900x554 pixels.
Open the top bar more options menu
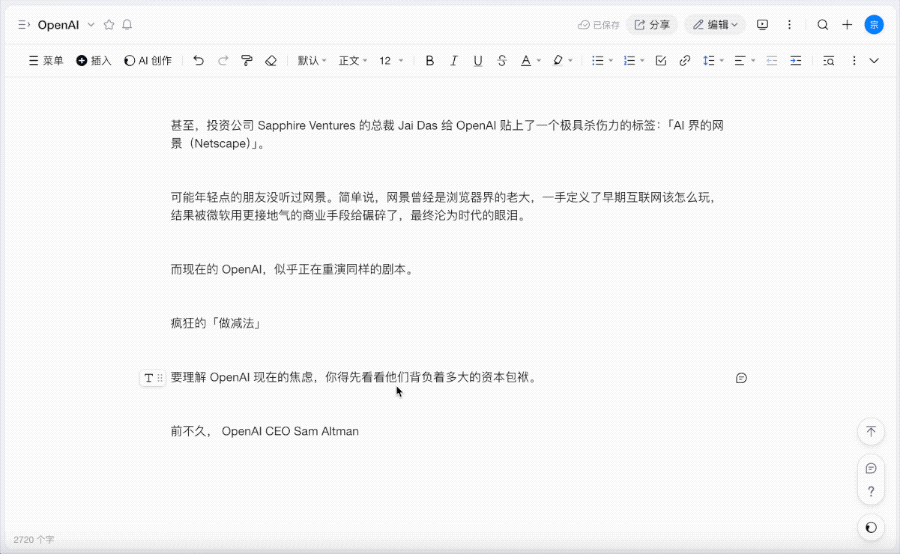(789, 25)
